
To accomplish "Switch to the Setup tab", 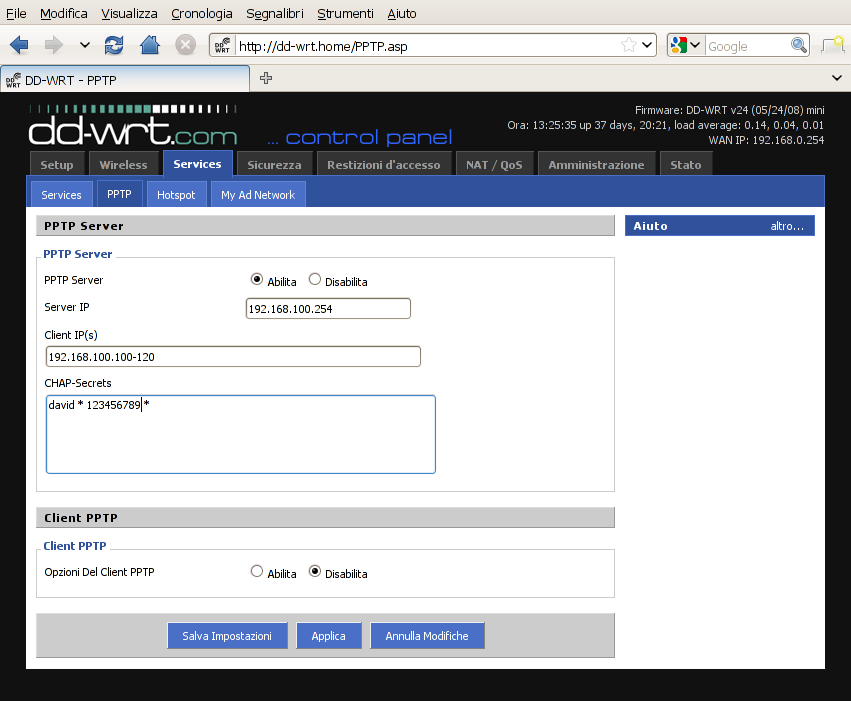I will [57, 164].
